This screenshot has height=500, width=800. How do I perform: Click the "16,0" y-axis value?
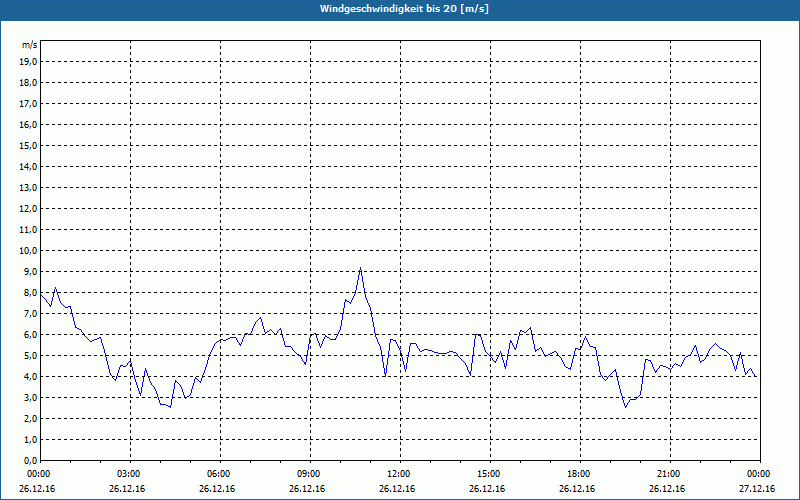tap(28, 124)
